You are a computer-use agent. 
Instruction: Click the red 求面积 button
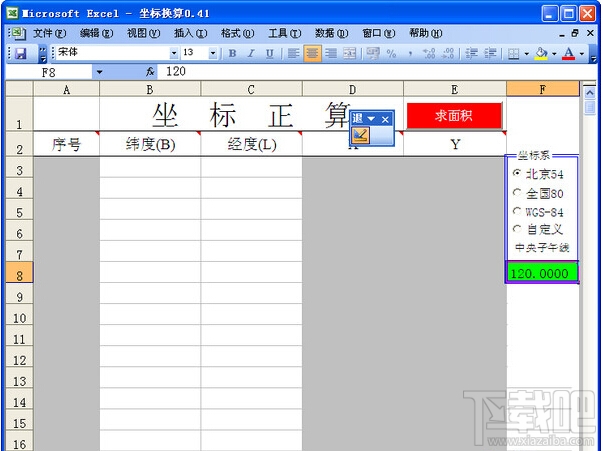tap(454, 116)
